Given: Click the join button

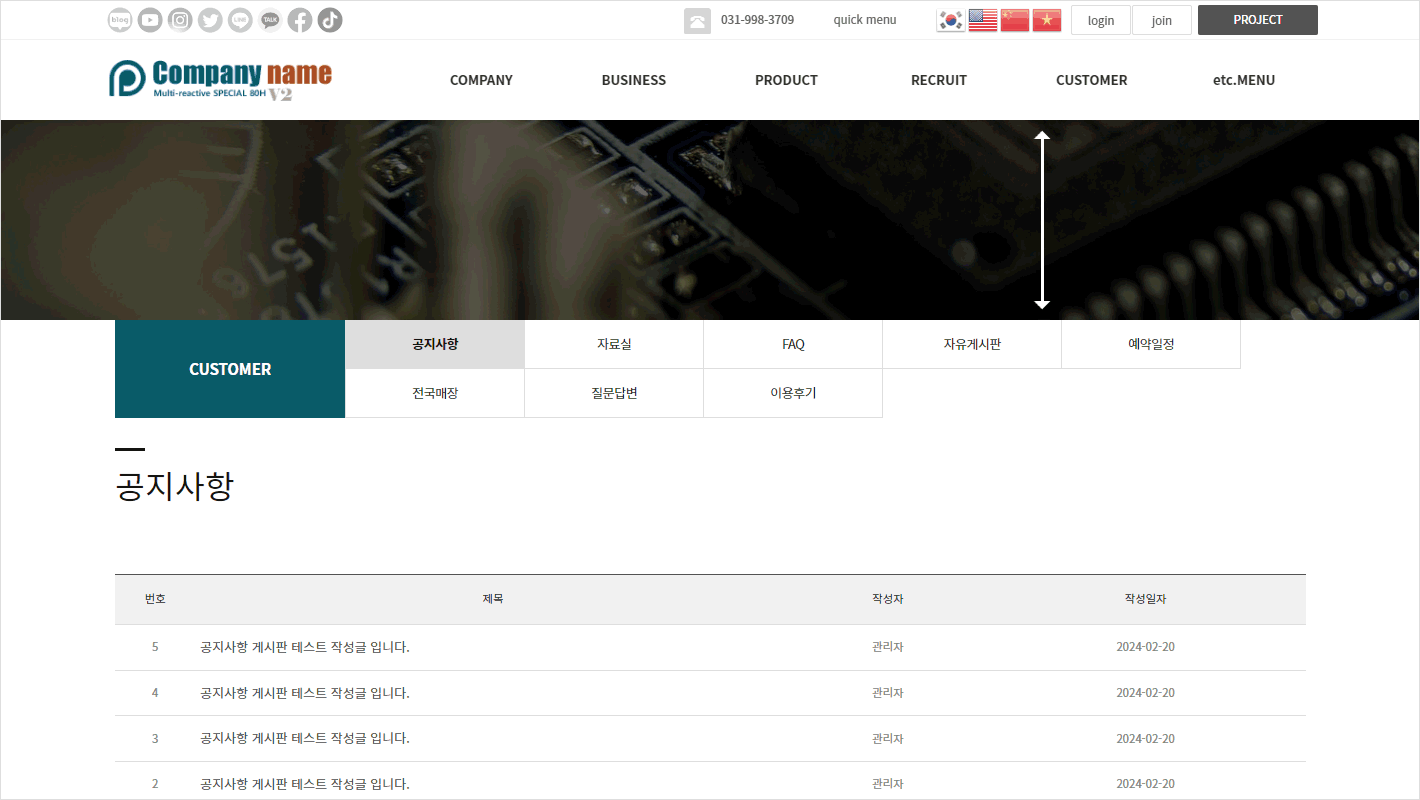Looking at the screenshot, I should pyautogui.click(x=1162, y=20).
